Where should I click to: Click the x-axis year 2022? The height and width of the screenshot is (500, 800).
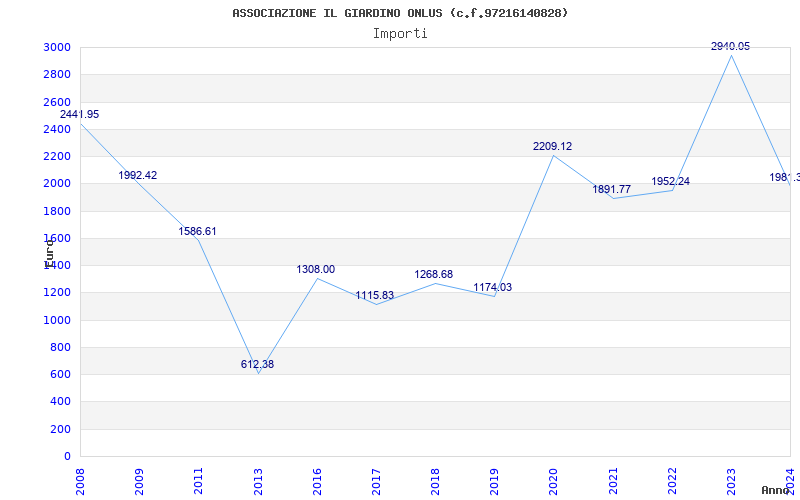pos(672,481)
